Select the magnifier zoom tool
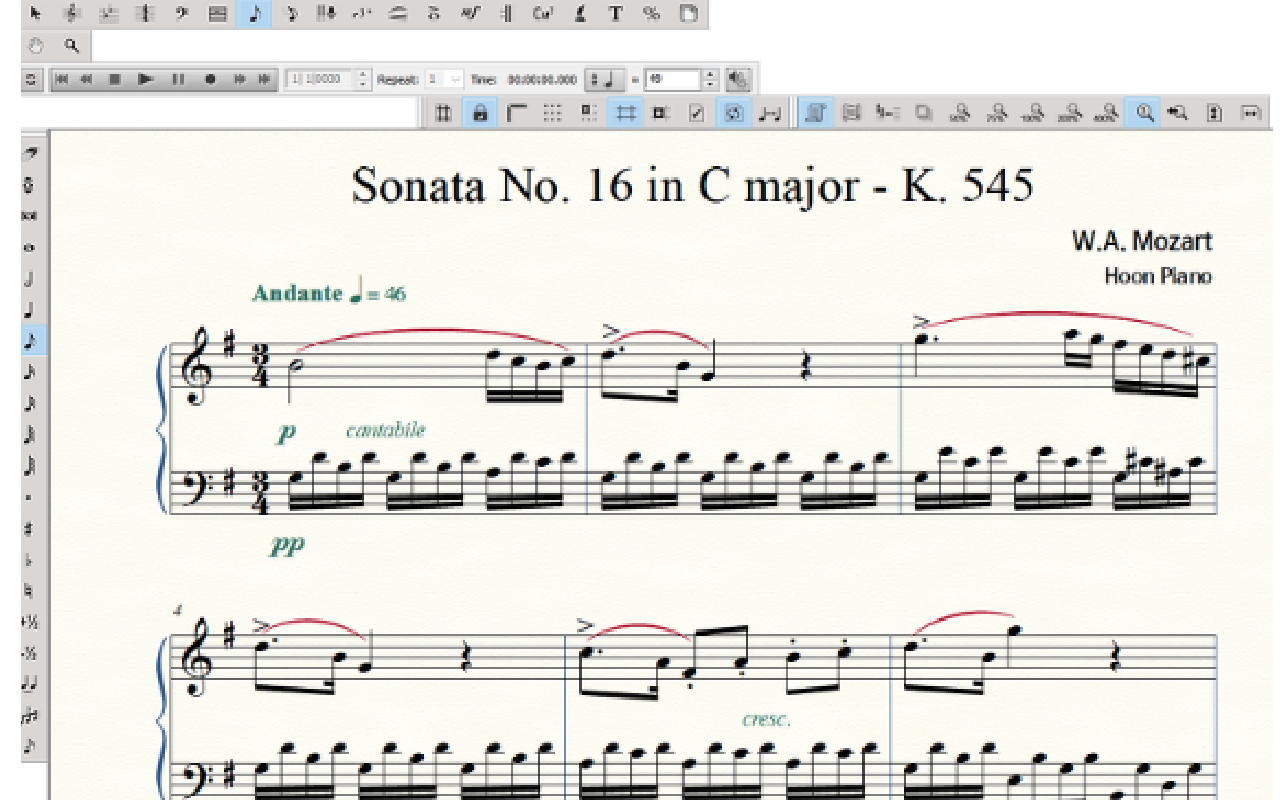This screenshot has height=800, width=1280. click(x=71, y=46)
